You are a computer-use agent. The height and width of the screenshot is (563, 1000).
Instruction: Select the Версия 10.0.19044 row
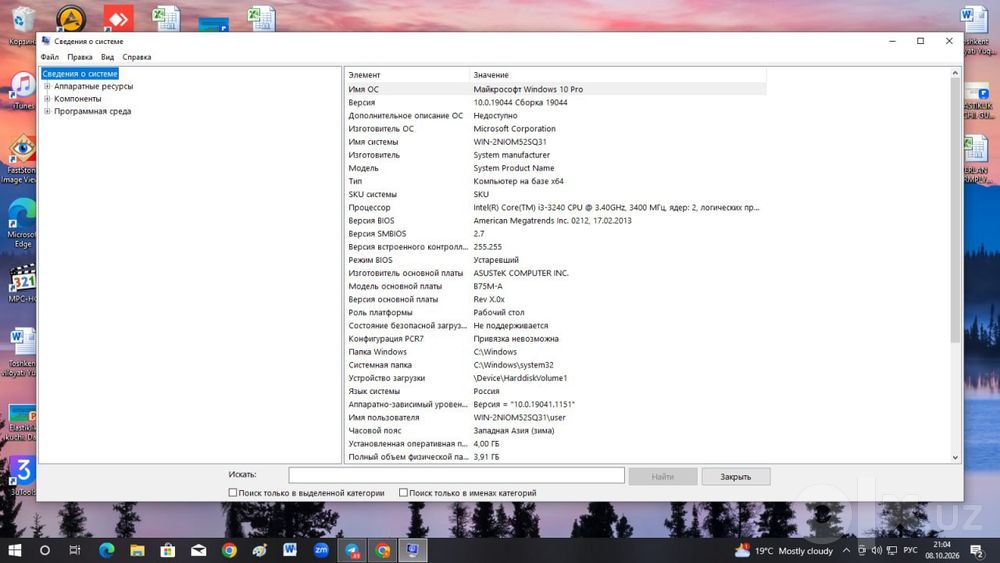point(555,102)
